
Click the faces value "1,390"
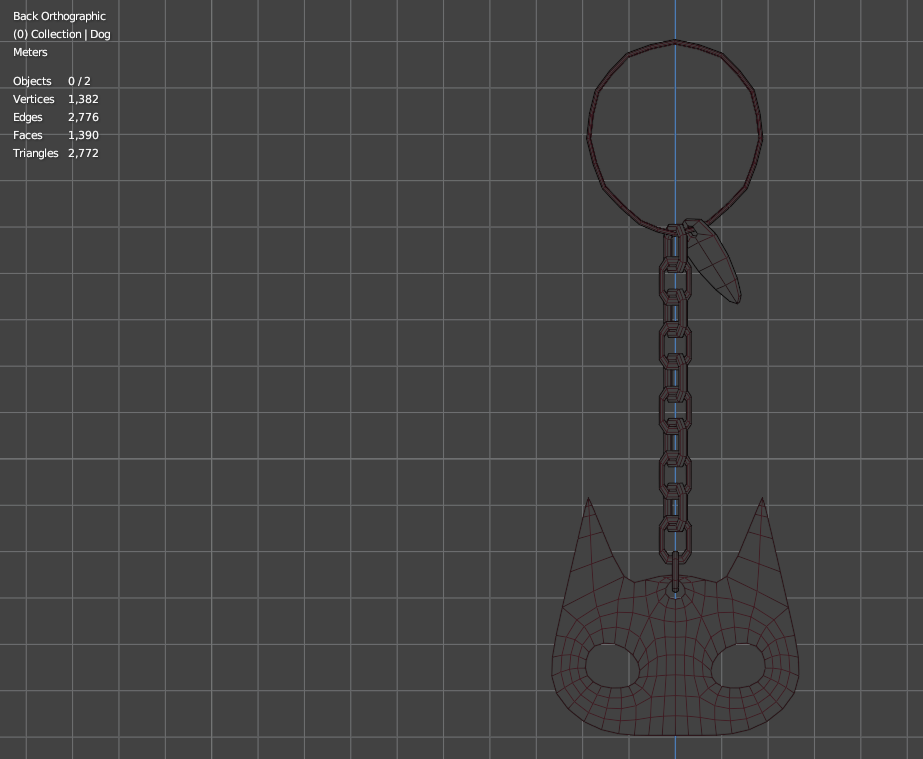click(x=84, y=135)
